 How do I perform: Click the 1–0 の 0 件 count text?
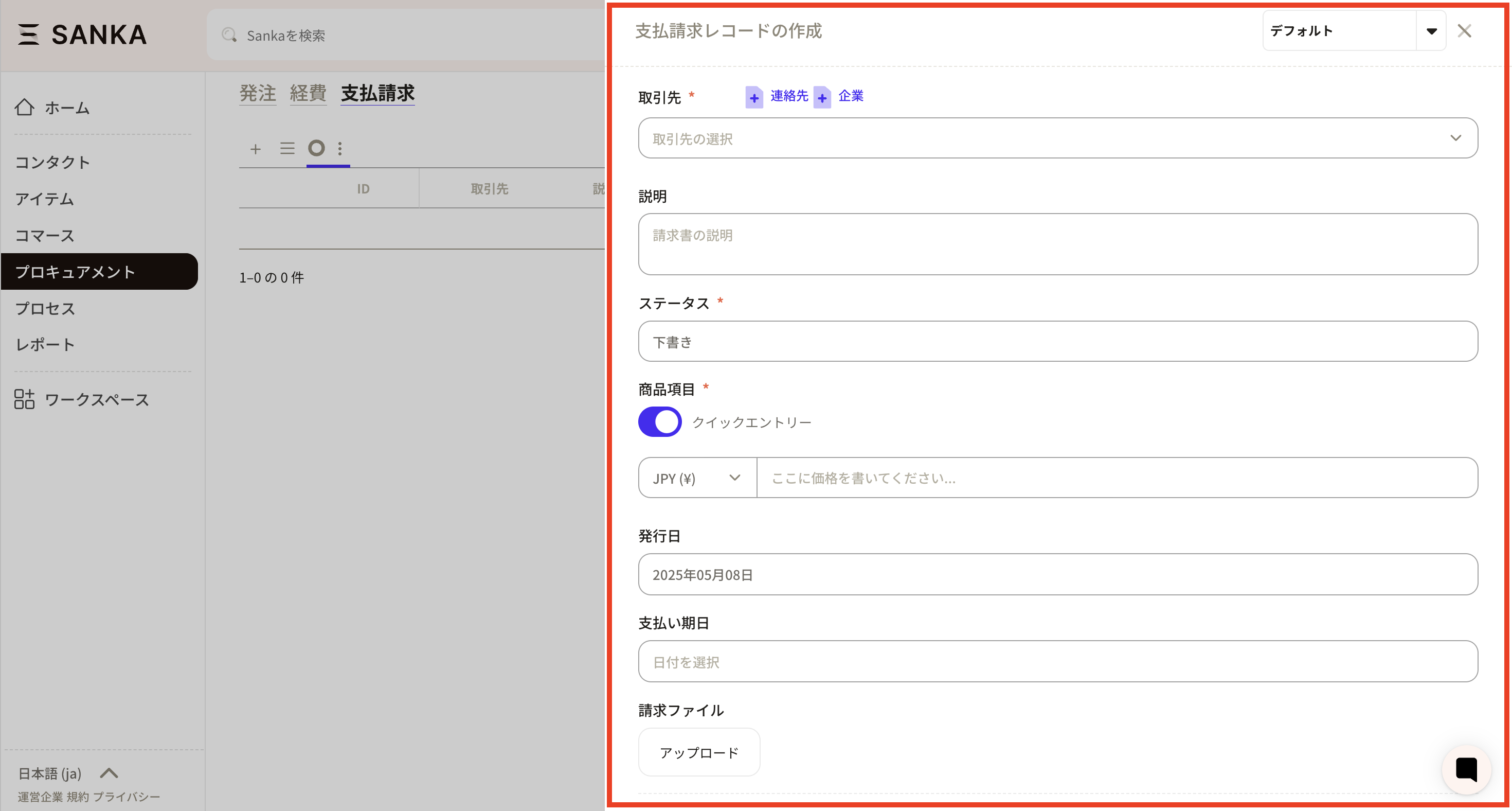pyautogui.click(x=271, y=277)
